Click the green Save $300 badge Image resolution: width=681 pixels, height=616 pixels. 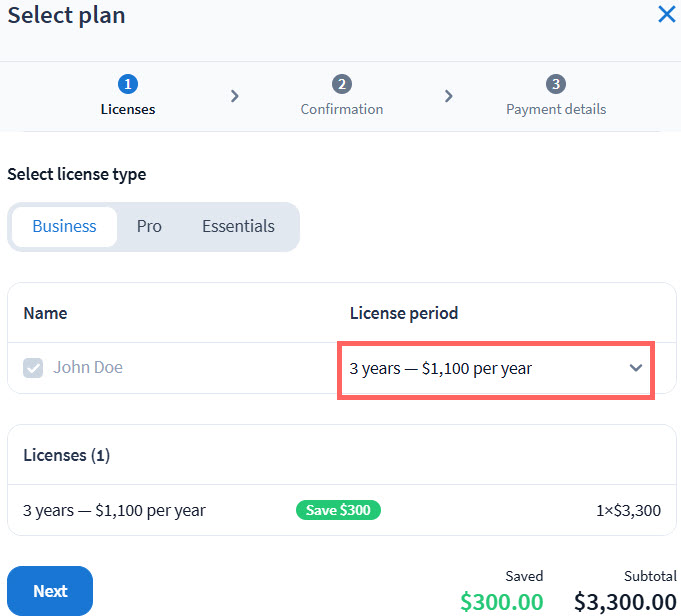338,510
